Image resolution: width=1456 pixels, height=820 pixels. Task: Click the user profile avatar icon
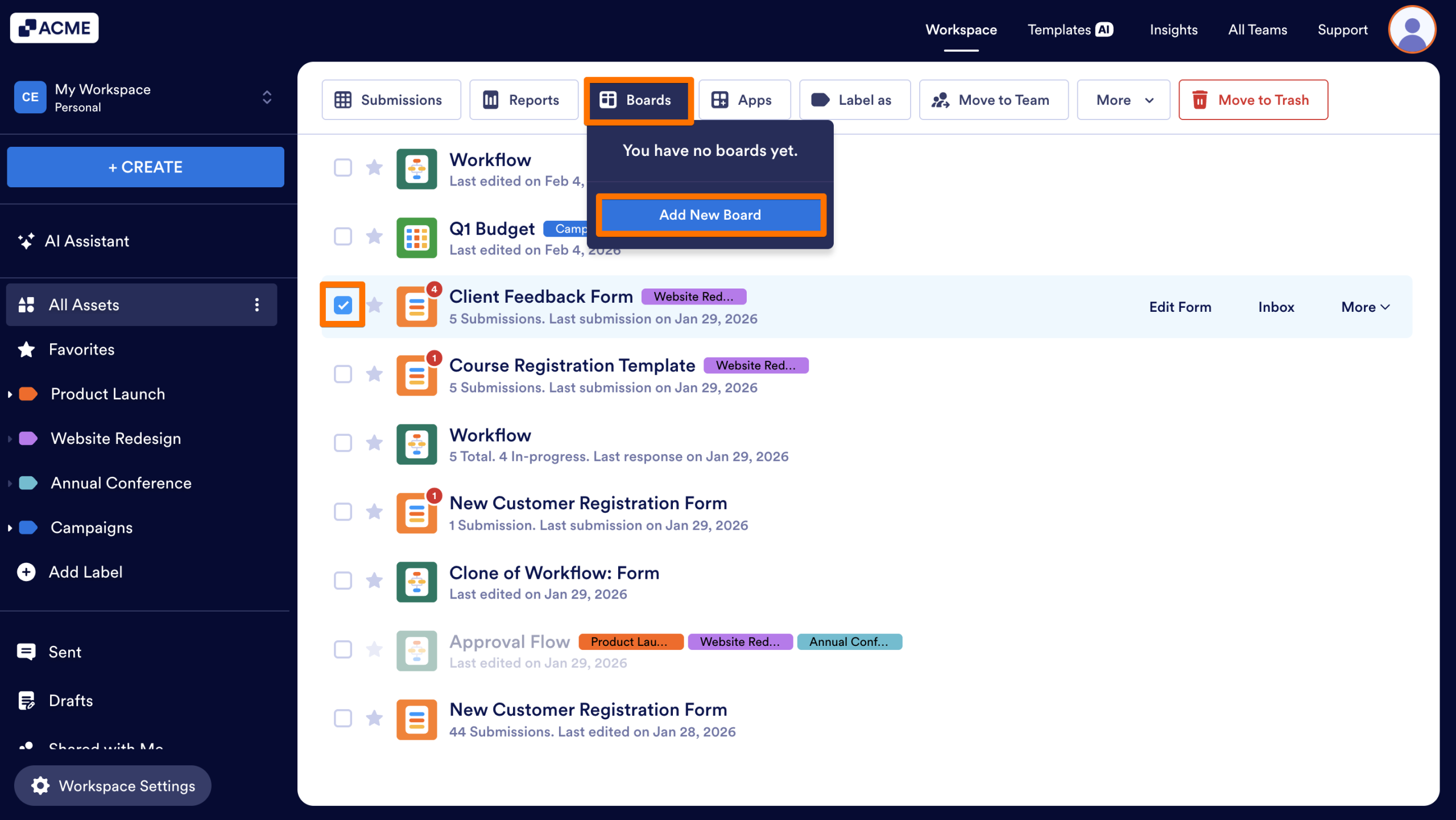[x=1412, y=30]
